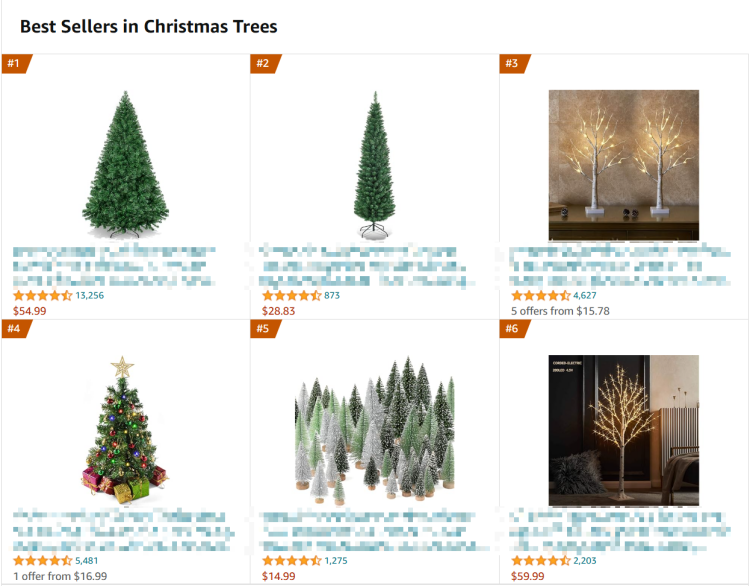Screen dimensions: 750x586
Task: Click the $54.99 price link
Action: tap(30, 311)
